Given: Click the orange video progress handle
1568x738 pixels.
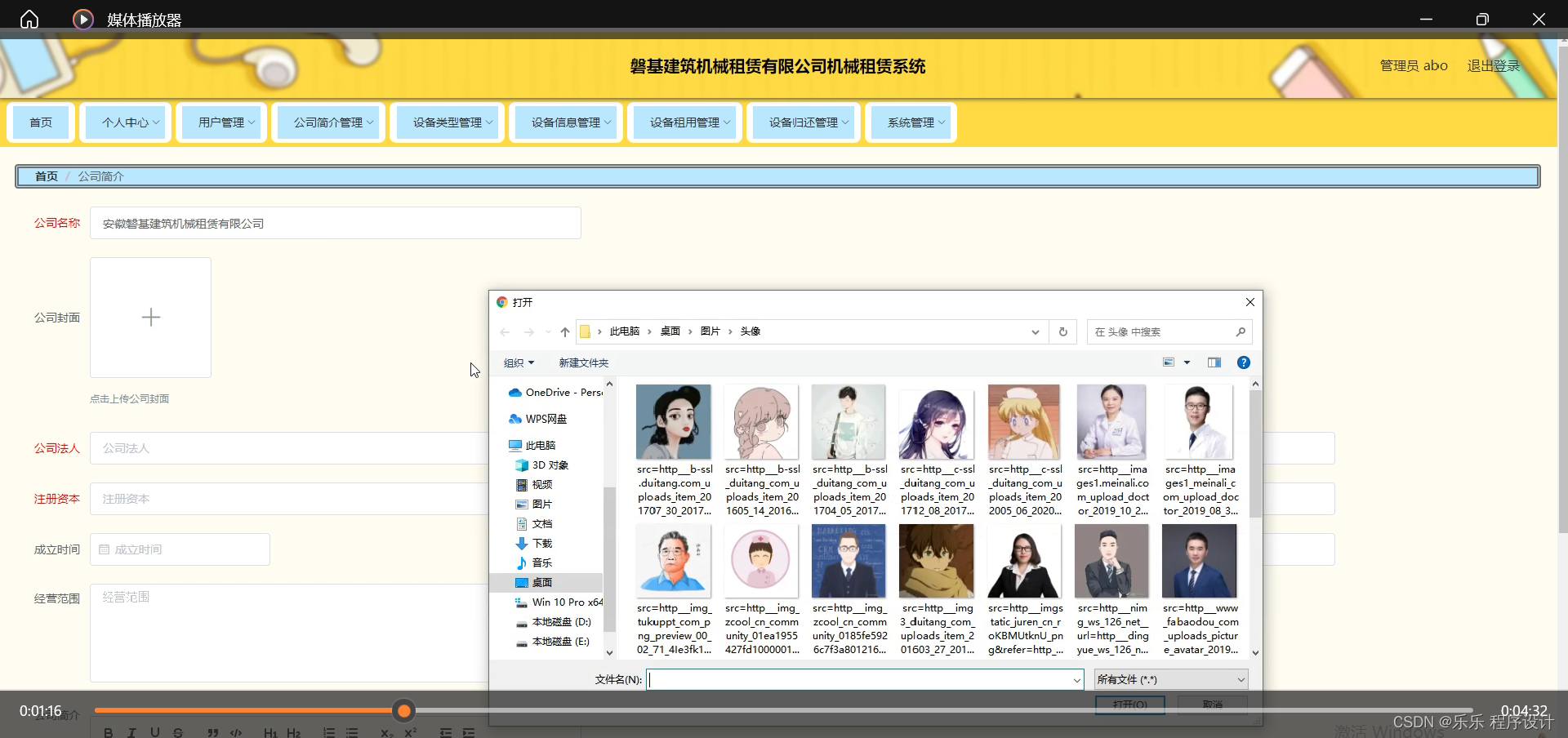Looking at the screenshot, I should [x=403, y=711].
